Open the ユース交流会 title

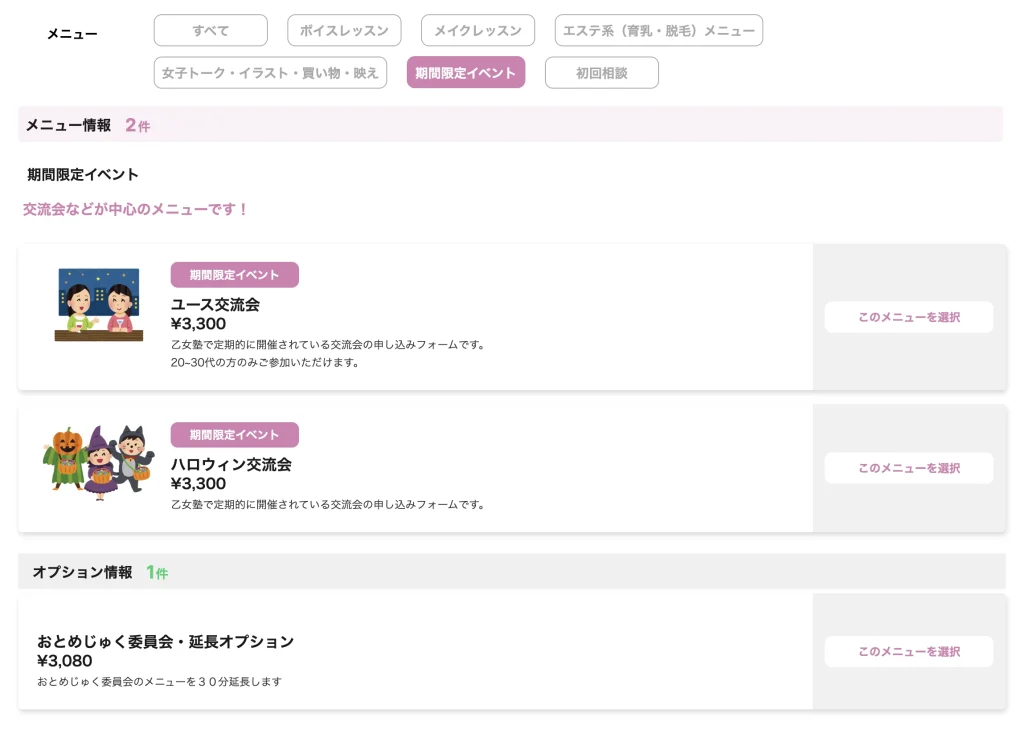click(215, 304)
